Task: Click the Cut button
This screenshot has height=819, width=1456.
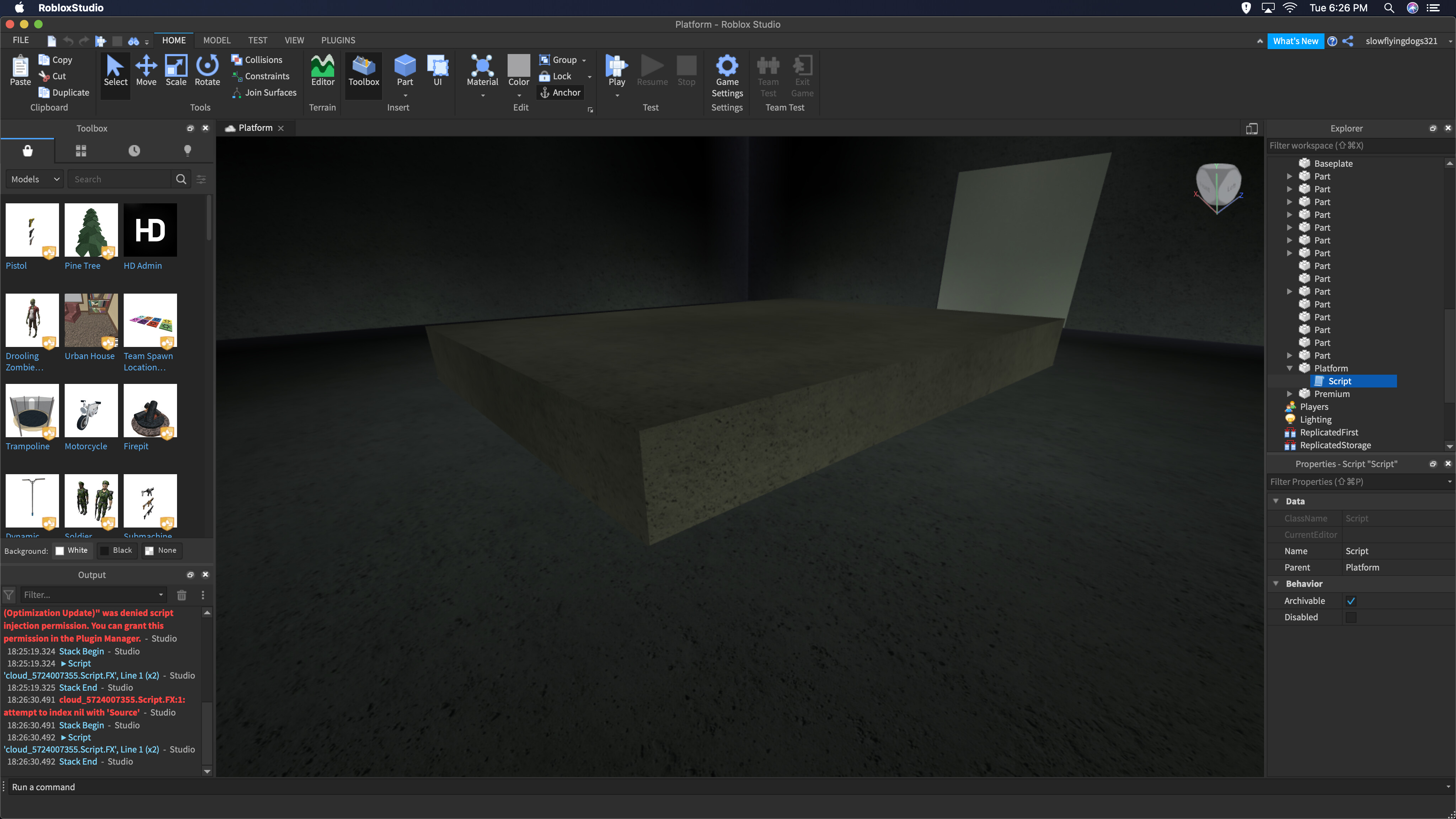Action: [x=53, y=76]
